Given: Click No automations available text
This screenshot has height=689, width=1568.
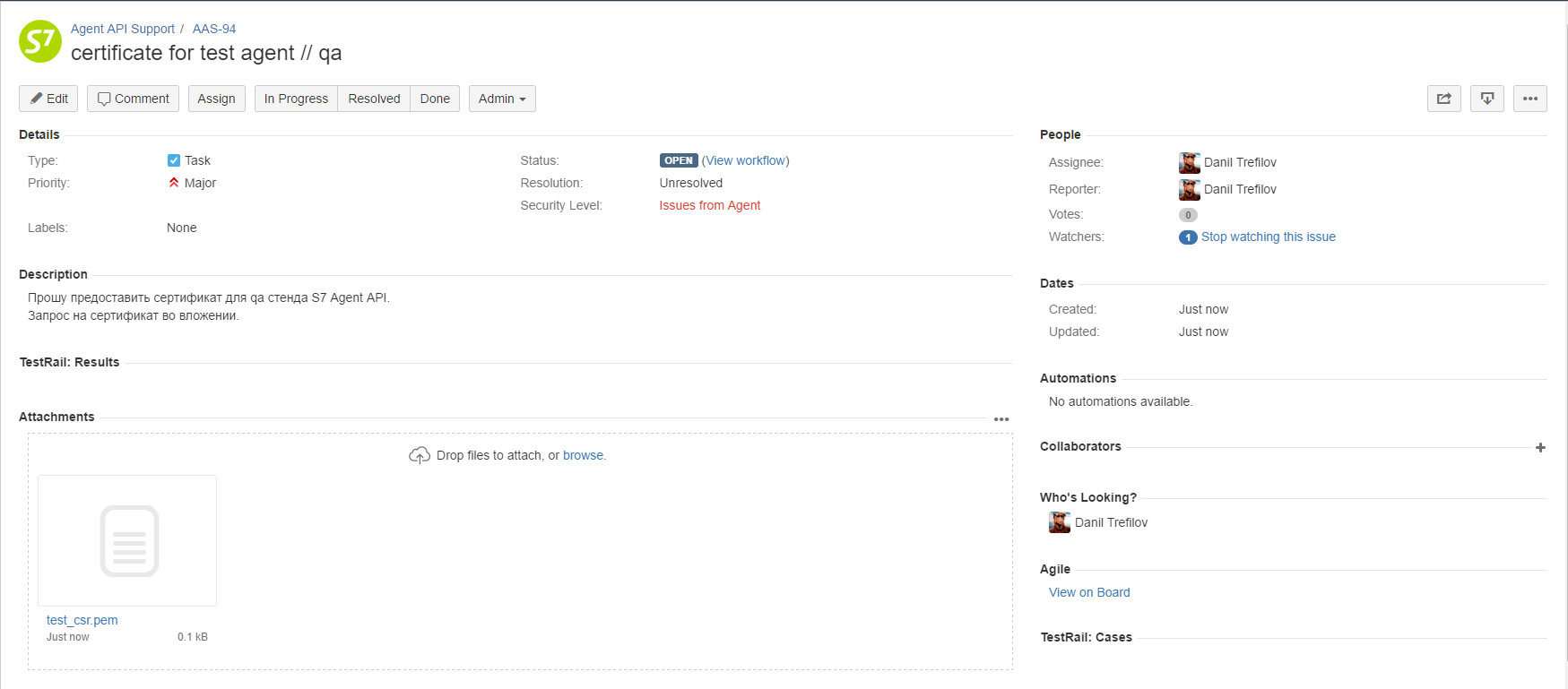Looking at the screenshot, I should (1121, 401).
